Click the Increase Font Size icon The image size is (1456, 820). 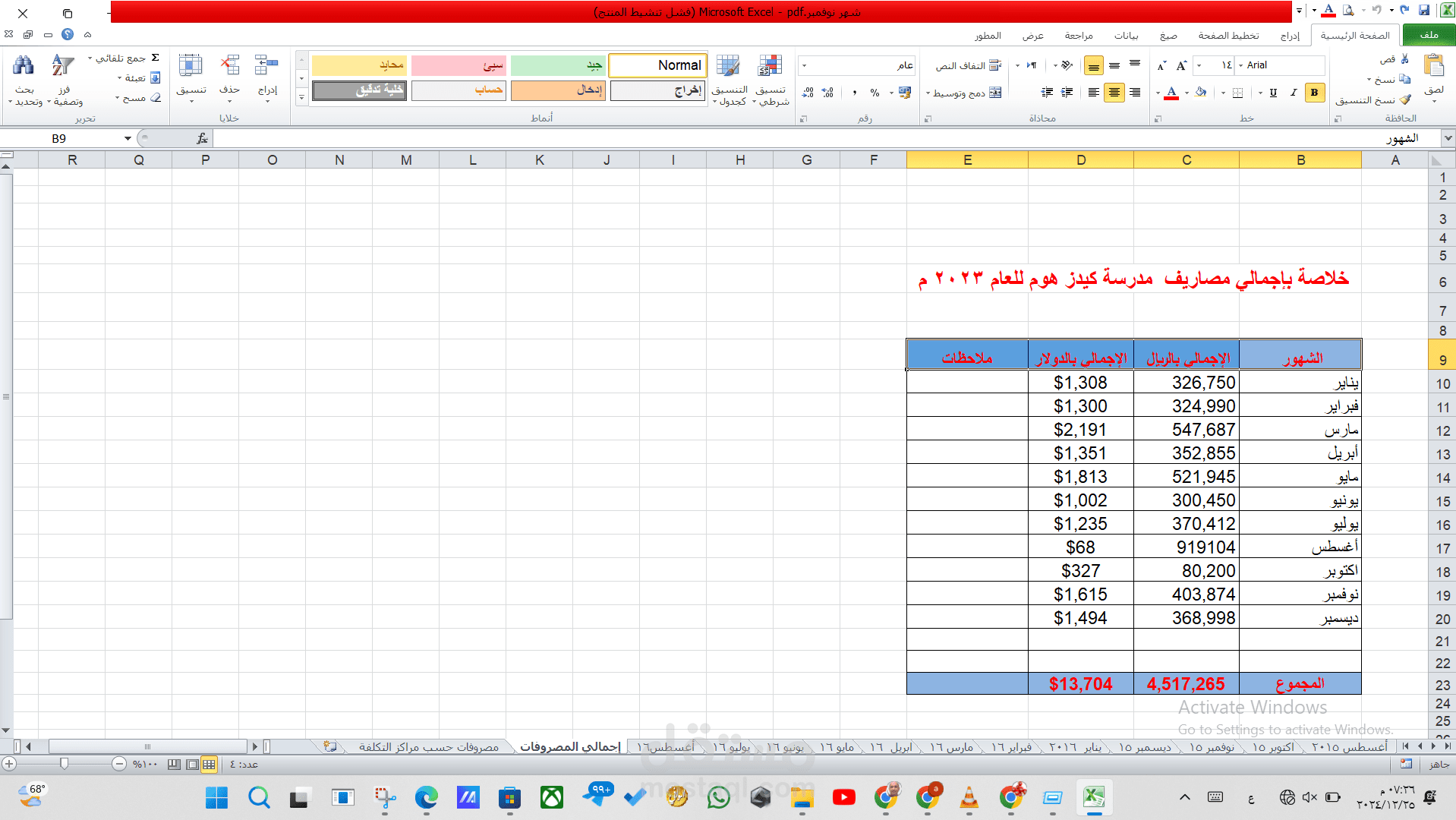(1181, 66)
